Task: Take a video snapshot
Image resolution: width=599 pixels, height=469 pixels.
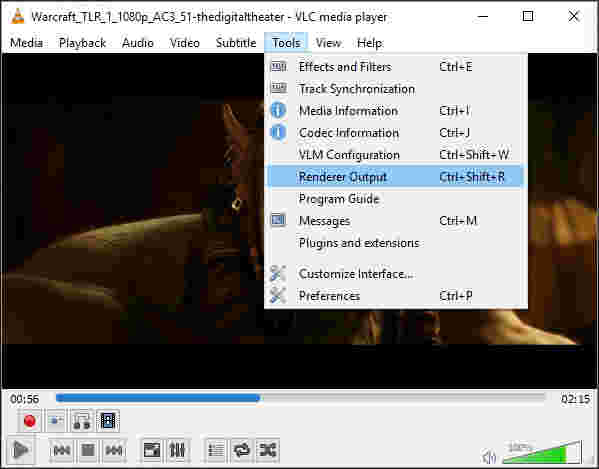Action: point(56,421)
